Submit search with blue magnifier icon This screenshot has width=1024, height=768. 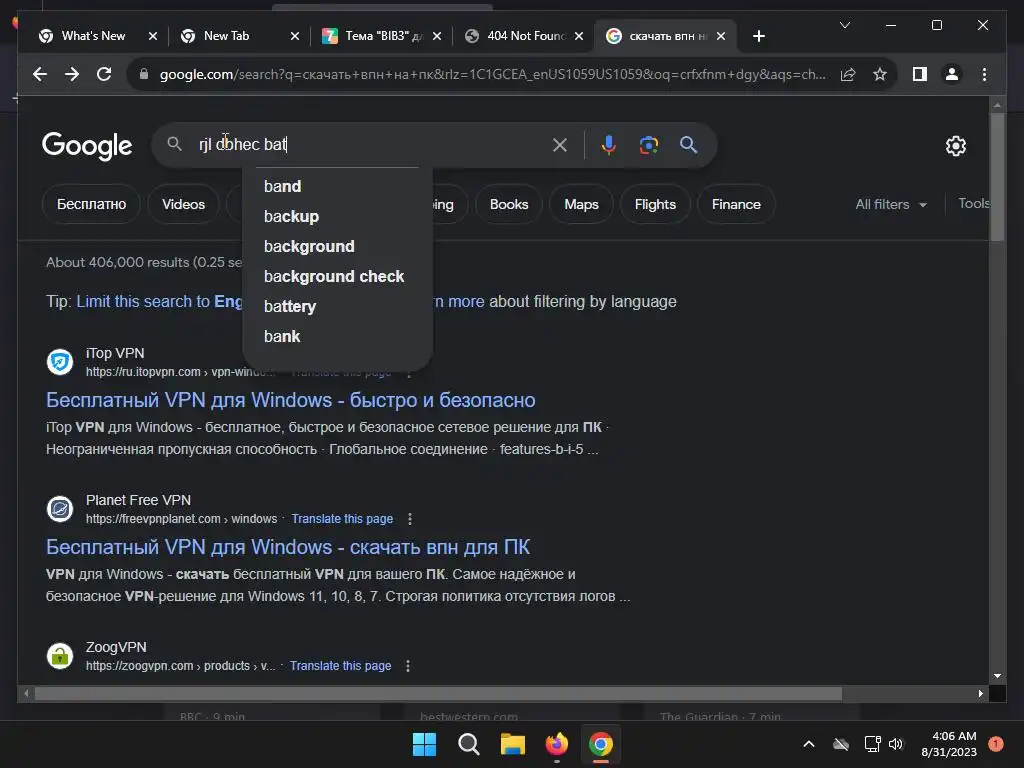pos(688,145)
